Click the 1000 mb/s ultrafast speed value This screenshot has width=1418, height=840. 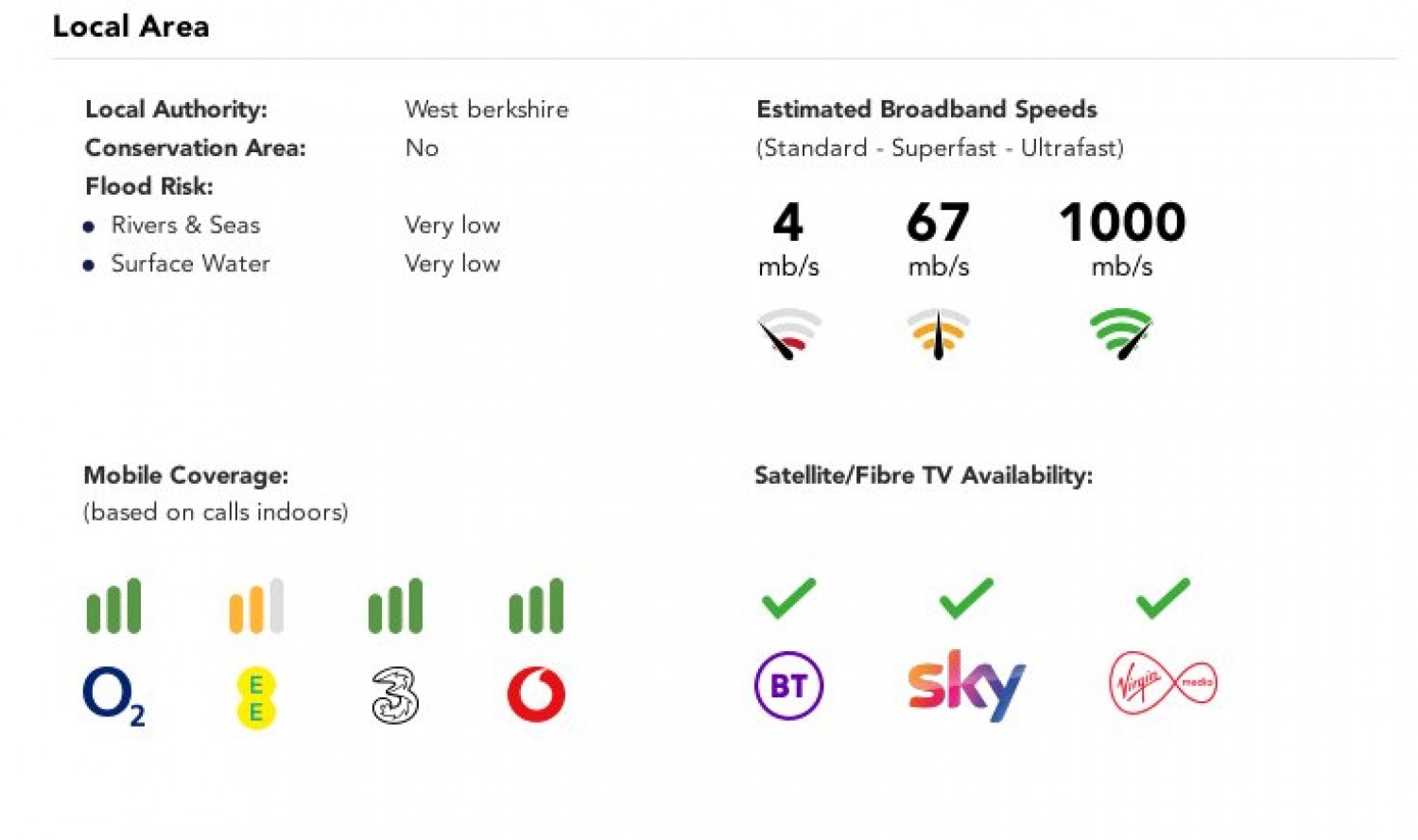(1121, 223)
